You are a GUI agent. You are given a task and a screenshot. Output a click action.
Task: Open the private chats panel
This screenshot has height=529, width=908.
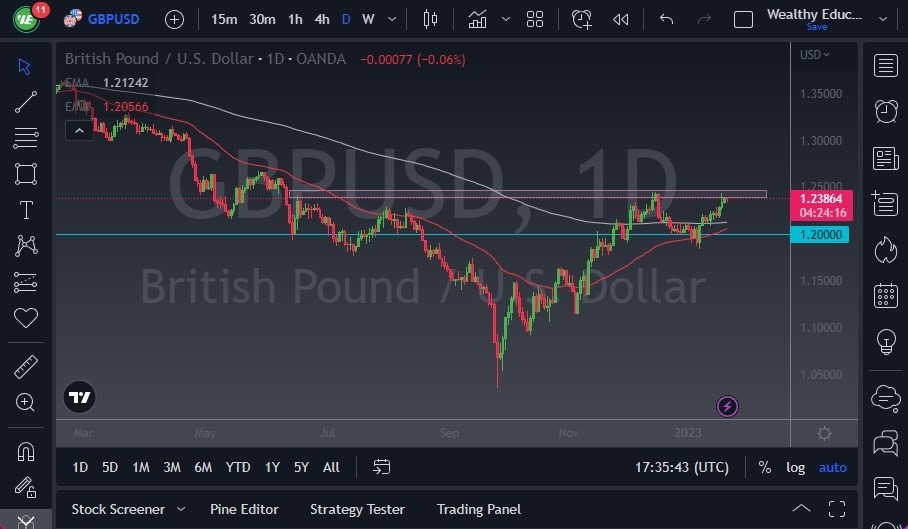tap(885, 444)
